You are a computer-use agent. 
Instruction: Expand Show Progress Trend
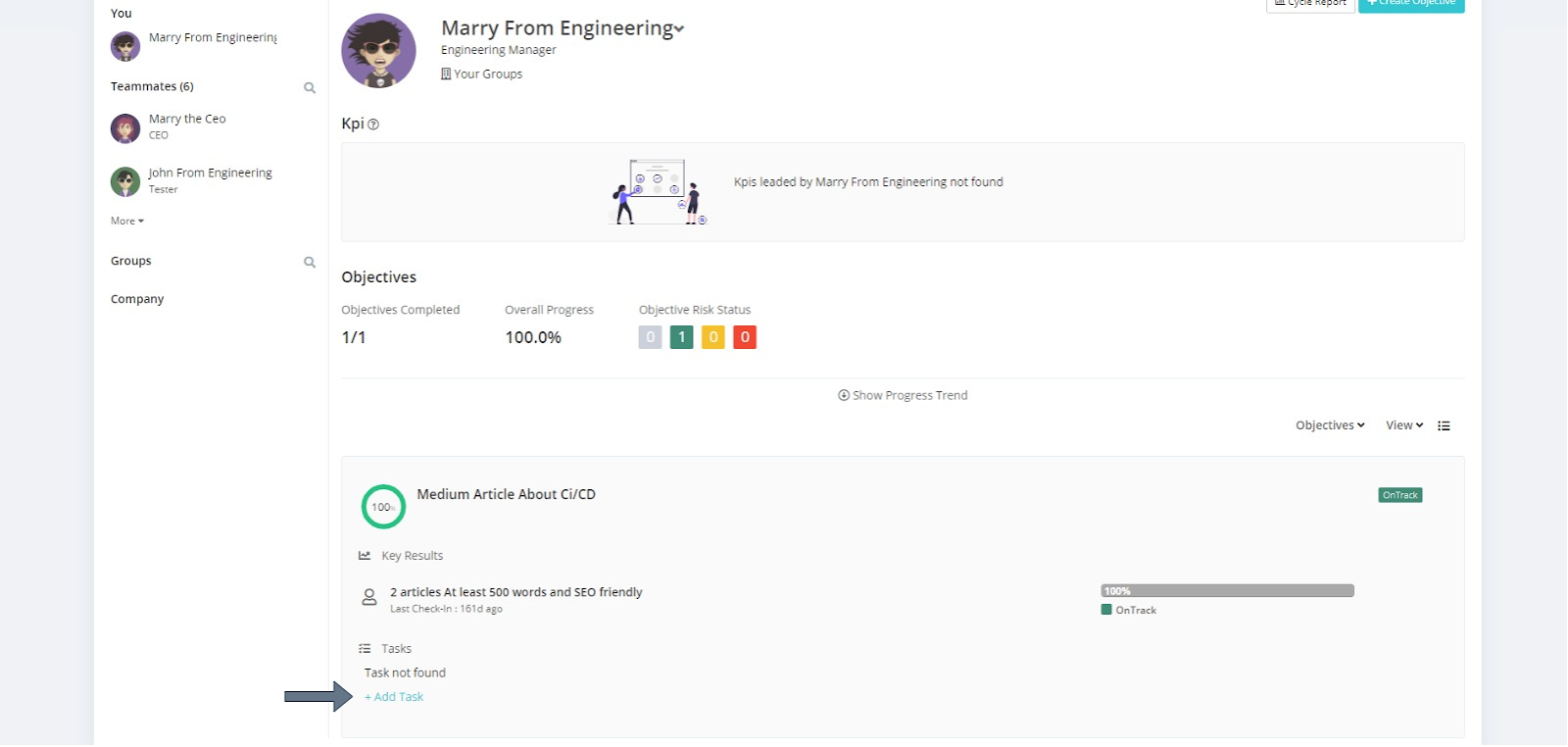pos(903,395)
